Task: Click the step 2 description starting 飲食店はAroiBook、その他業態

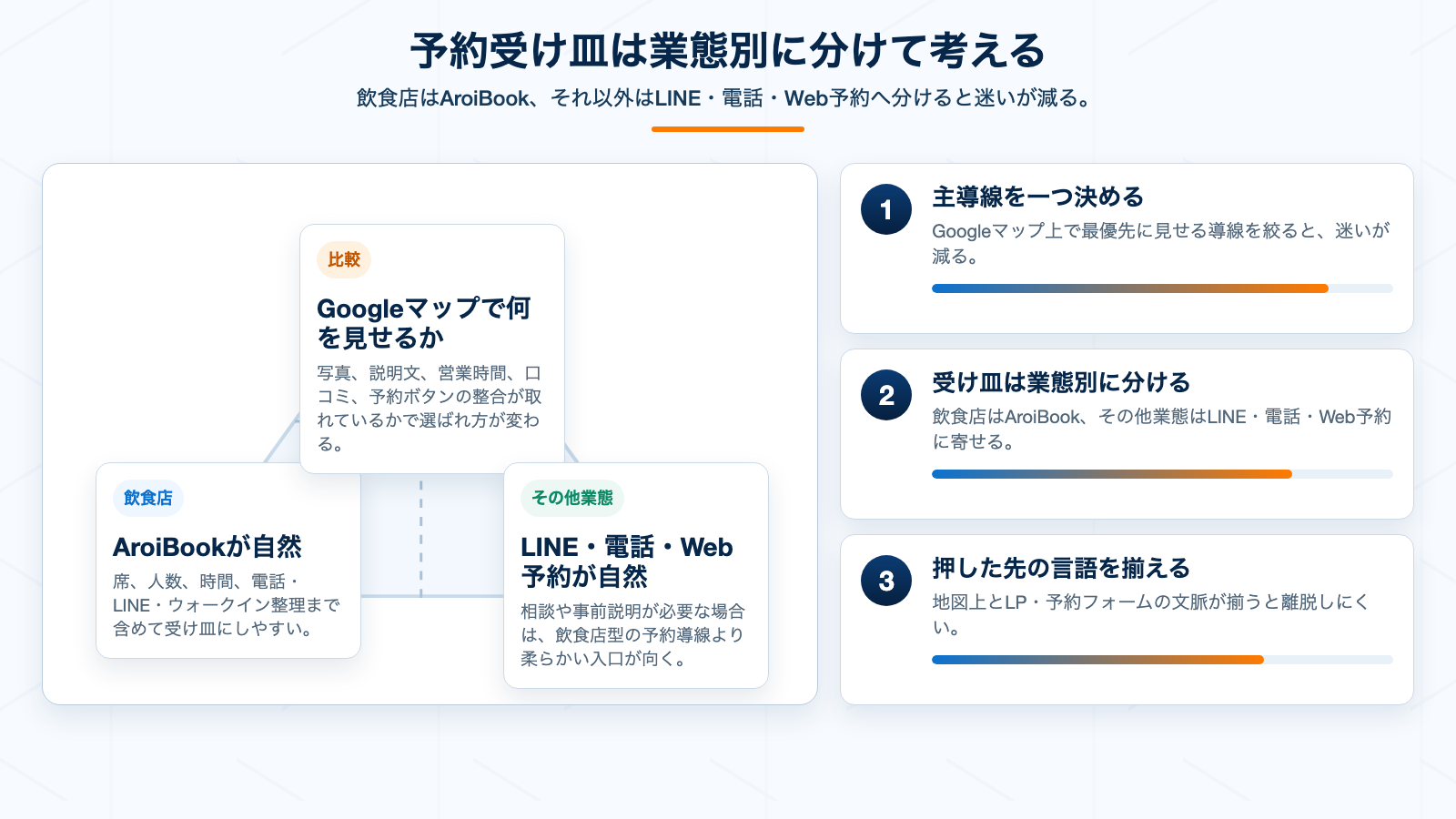Action: [x=1162, y=430]
